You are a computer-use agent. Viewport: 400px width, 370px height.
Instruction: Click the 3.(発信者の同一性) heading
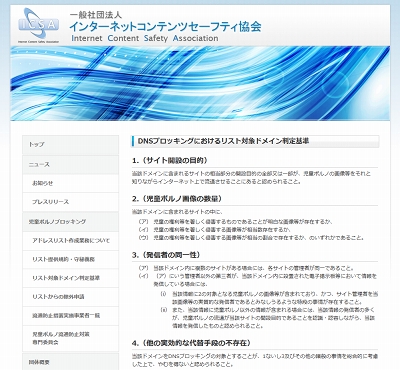(x=166, y=255)
